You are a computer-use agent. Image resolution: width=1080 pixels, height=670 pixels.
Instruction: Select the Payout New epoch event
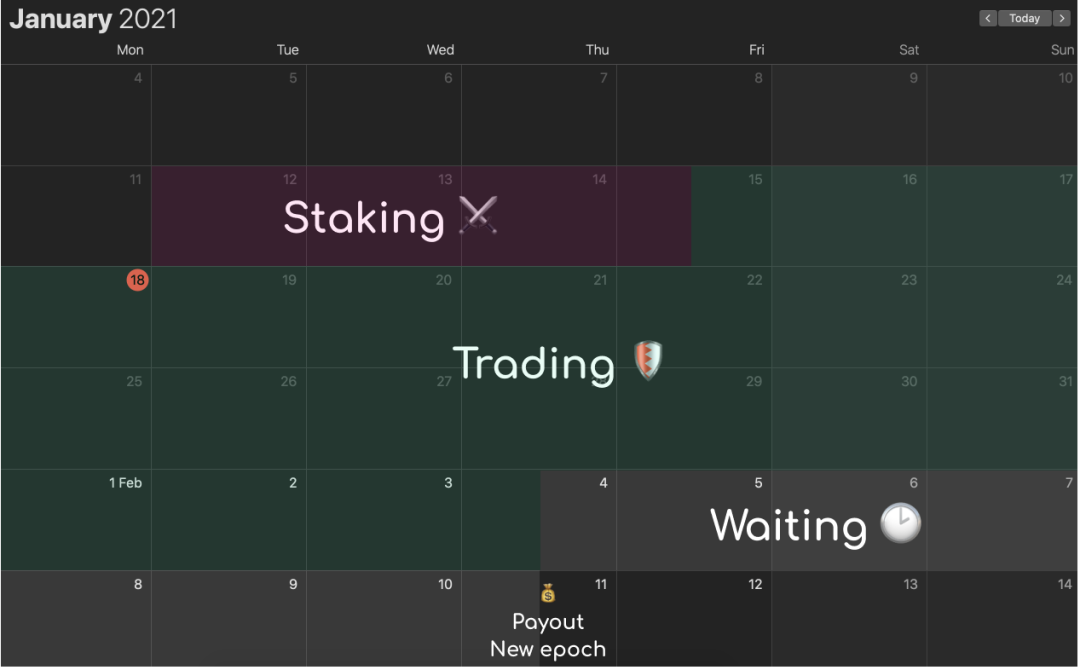(x=548, y=635)
